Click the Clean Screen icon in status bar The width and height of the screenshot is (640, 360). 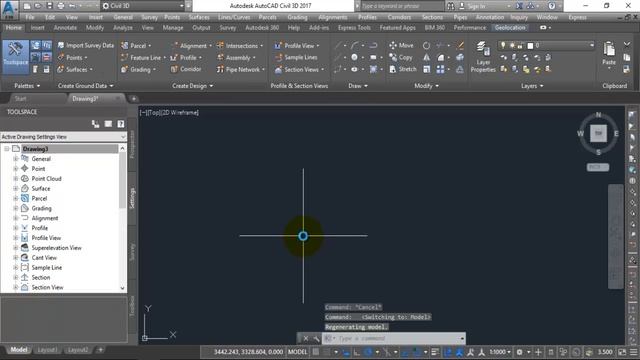622,352
